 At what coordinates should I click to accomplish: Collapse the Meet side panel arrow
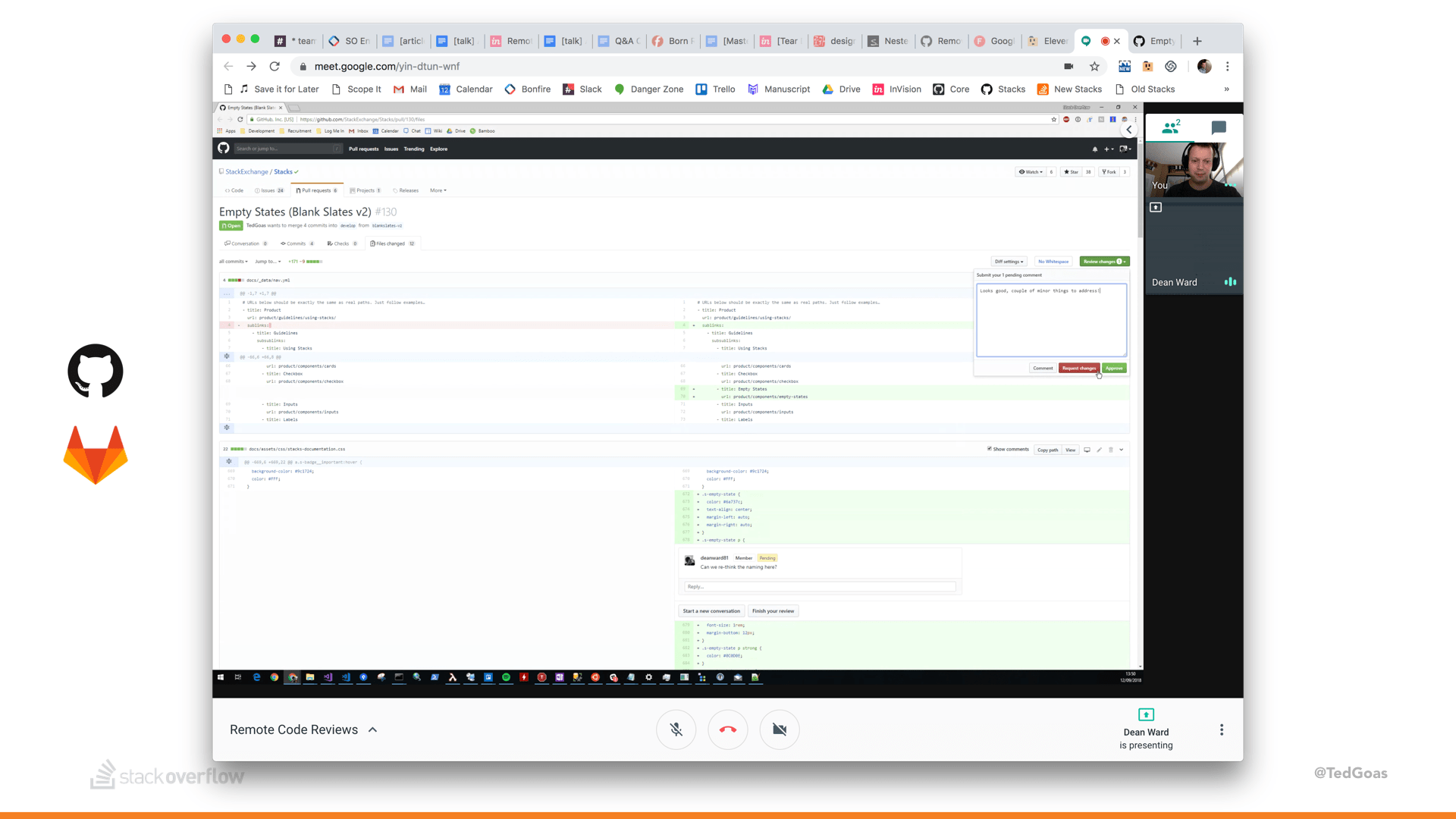(1129, 130)
